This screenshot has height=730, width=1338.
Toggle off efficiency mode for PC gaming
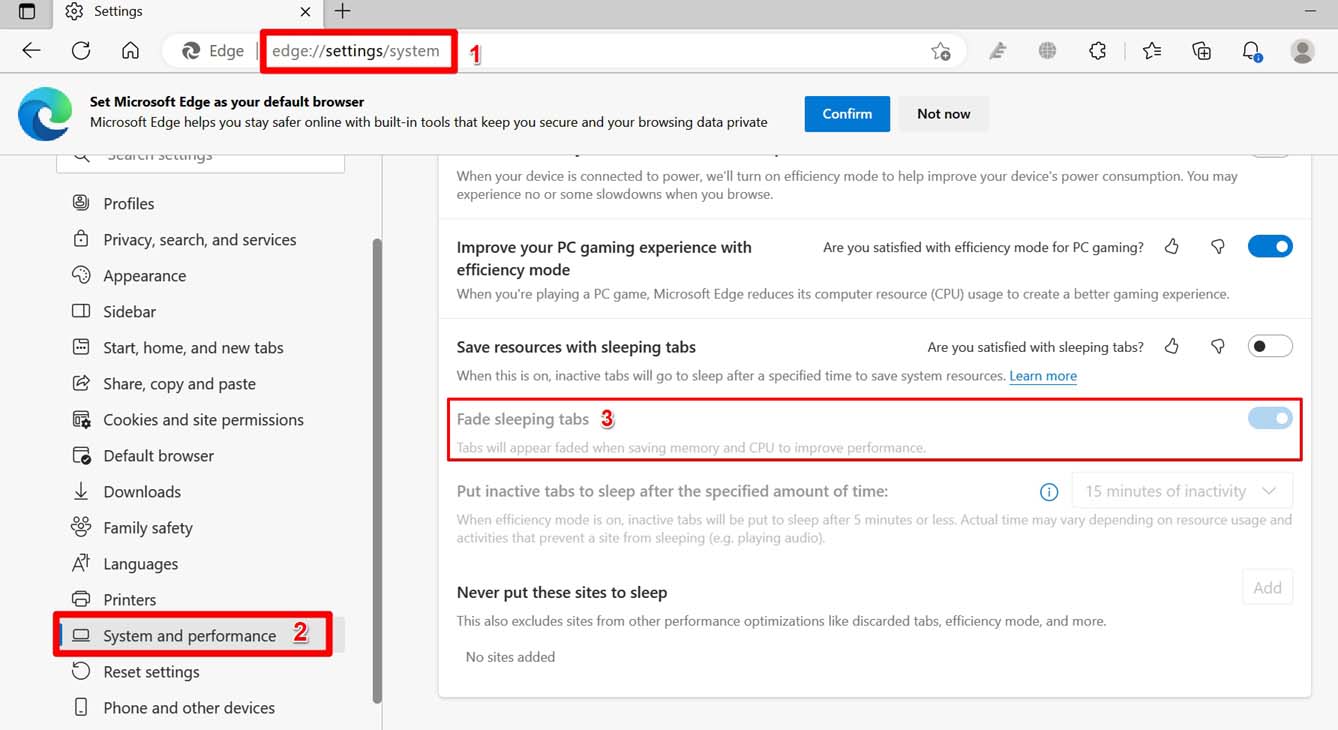pyautogui.click(x=1270, y=246)
